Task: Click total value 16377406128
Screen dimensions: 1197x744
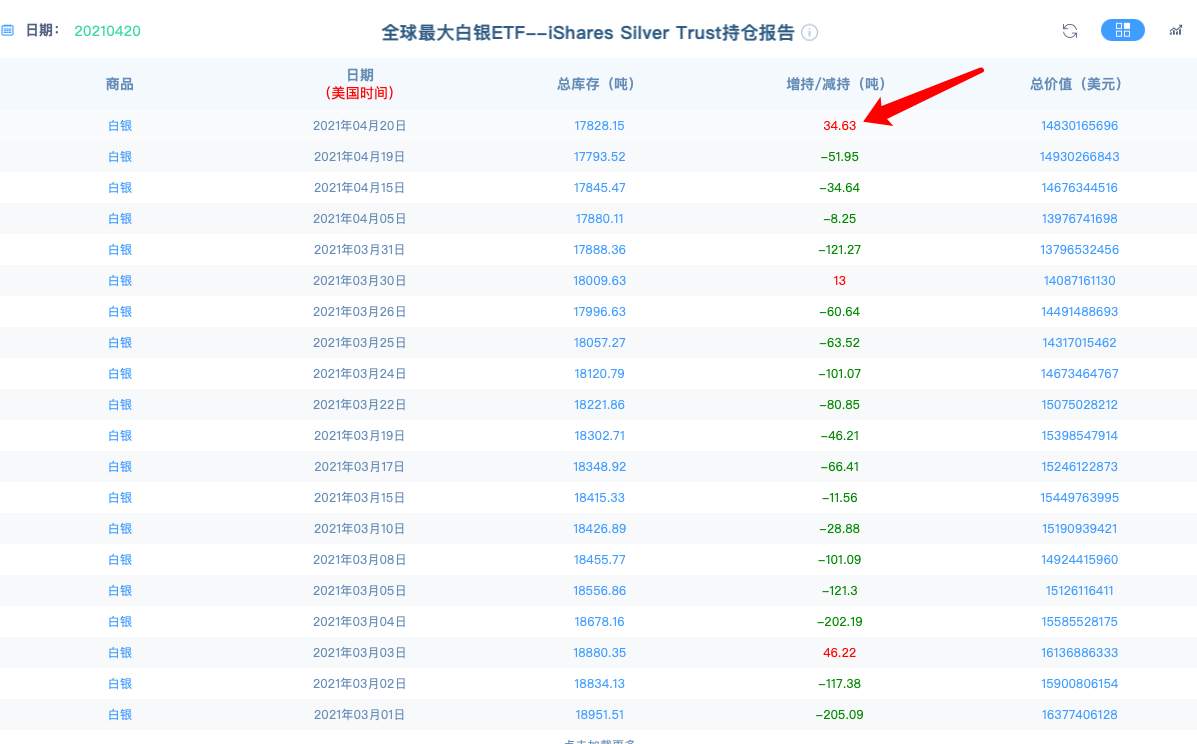Action: point(1079,714)
